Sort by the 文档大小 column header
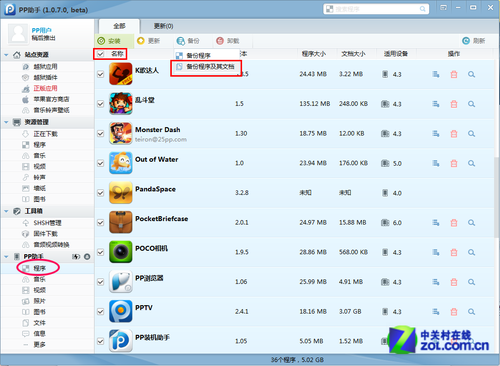The width and height of the screenshot is (500, 366). pos(353,54)
